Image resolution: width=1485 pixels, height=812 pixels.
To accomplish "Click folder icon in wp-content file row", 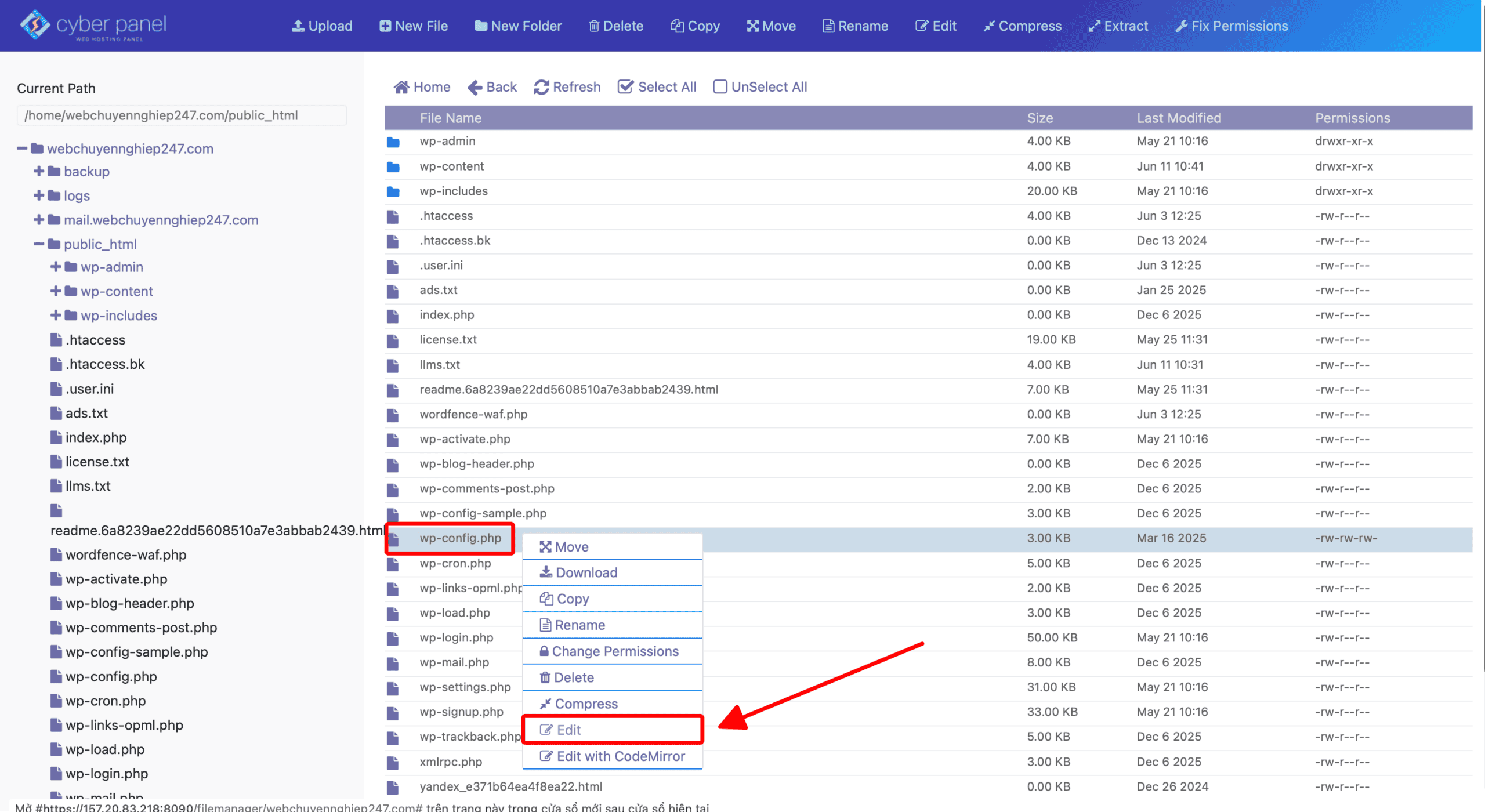I will [x=393, y=166].
